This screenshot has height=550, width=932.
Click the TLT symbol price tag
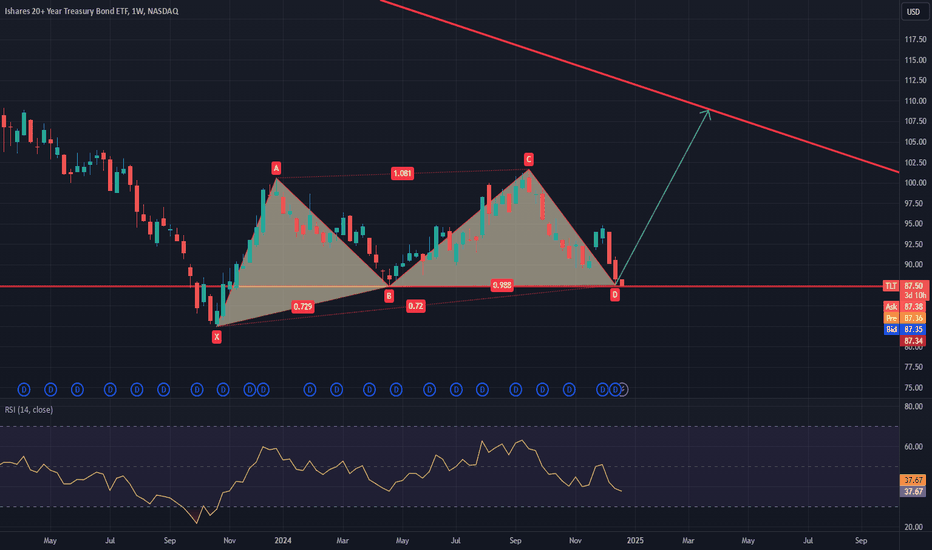[x=890, y=286]
